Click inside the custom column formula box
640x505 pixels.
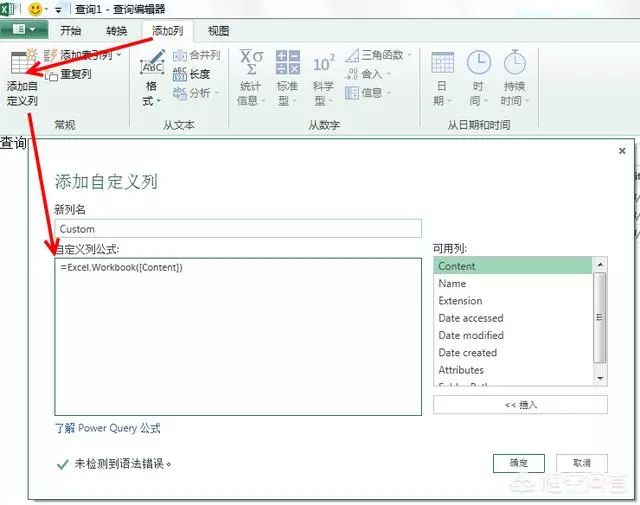tap(238, 337)
